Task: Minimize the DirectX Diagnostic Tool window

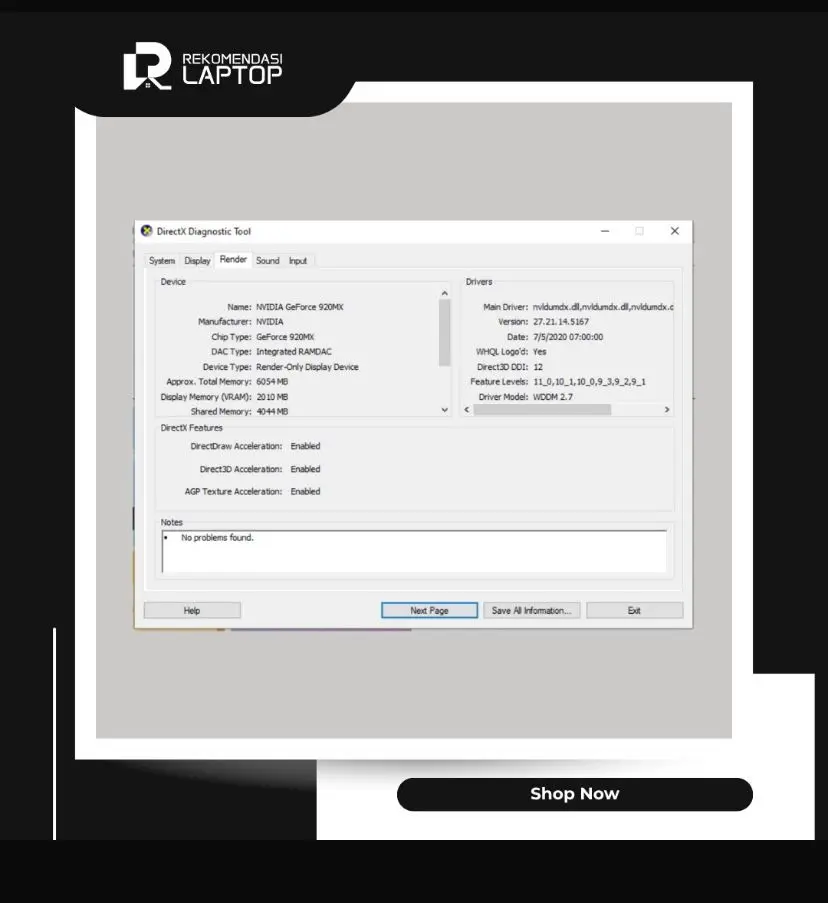Action: 605,231
